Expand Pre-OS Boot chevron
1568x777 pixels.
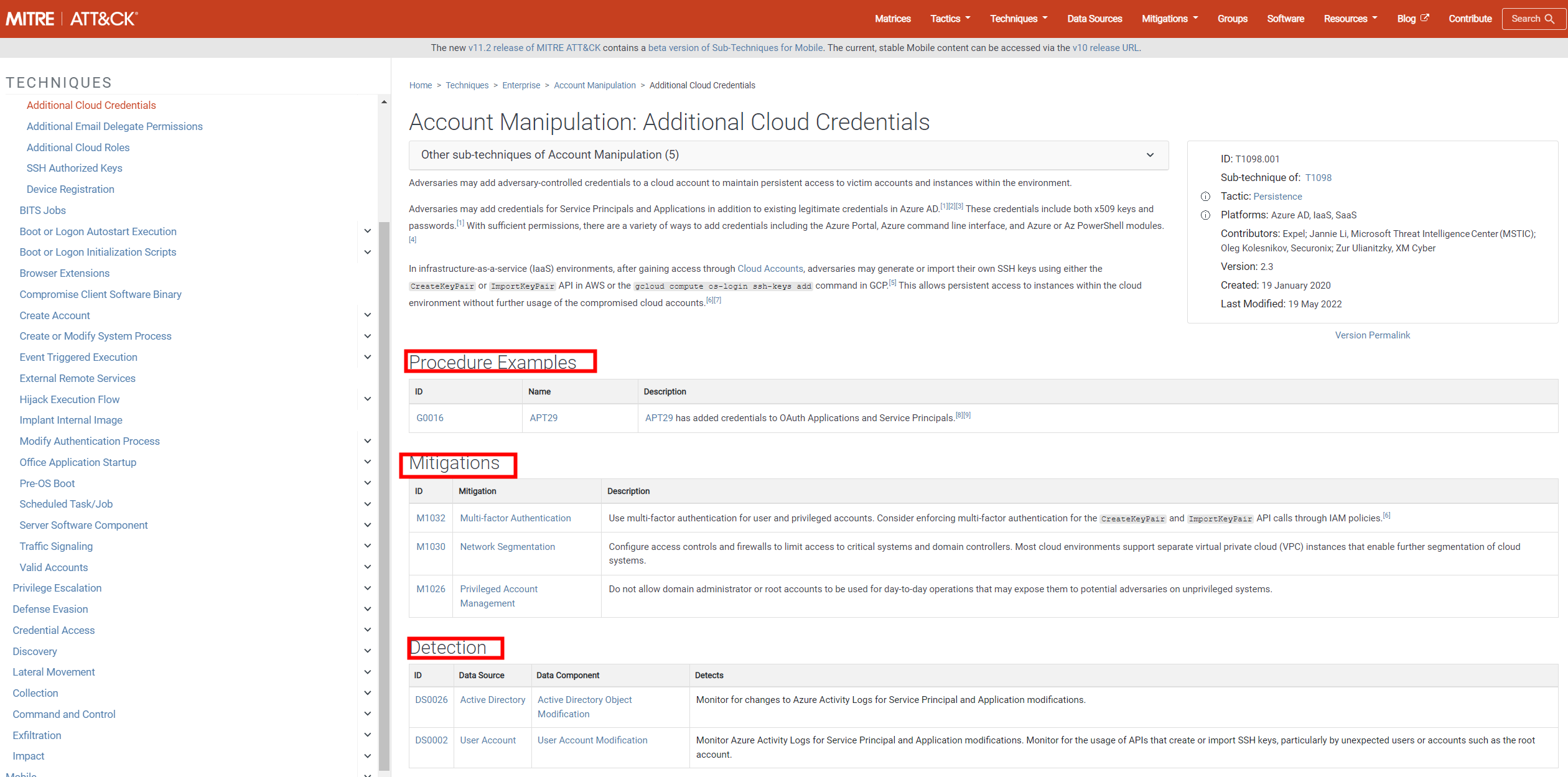[x=368, y=483]
